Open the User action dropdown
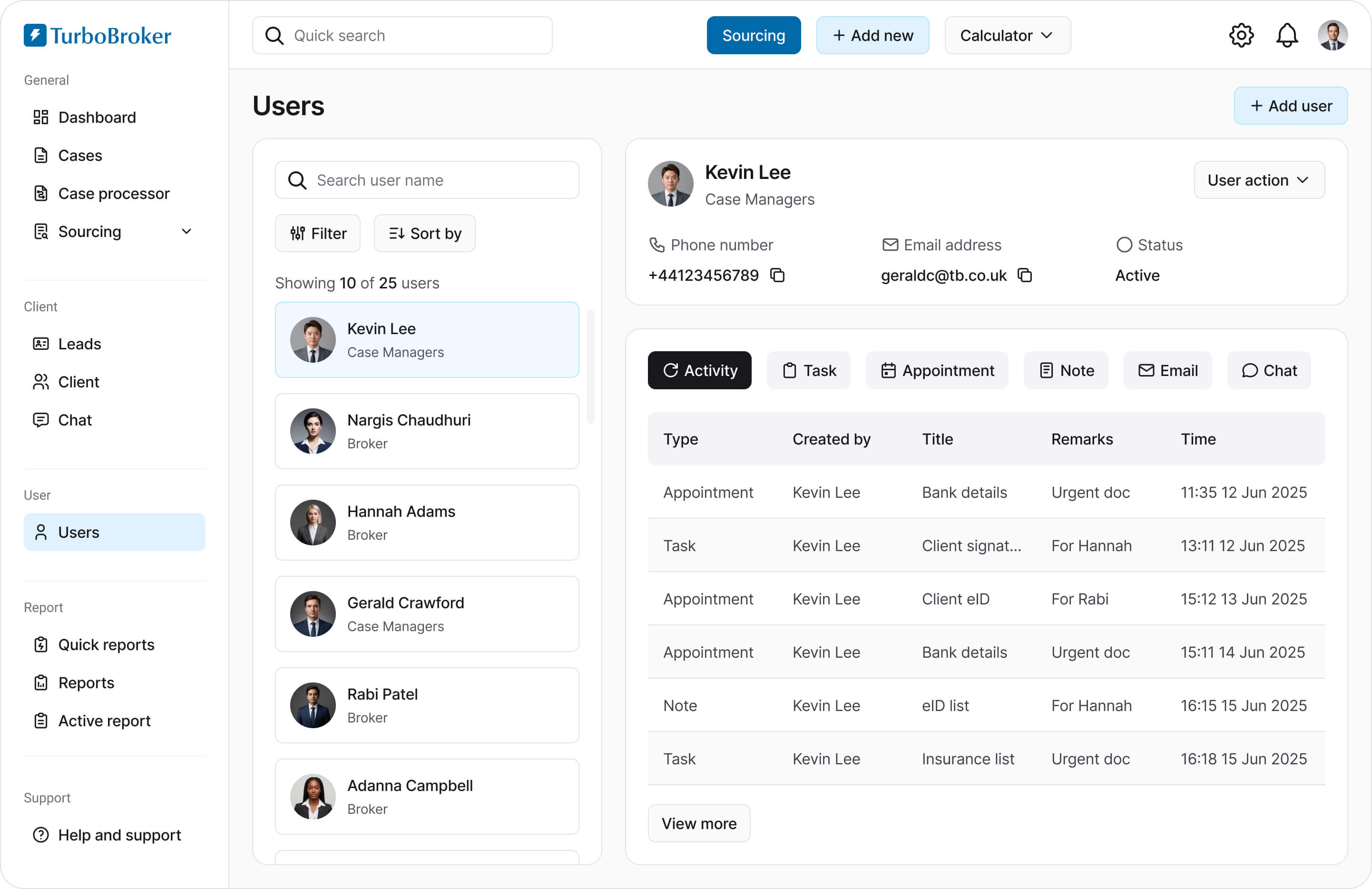The width and height of the screenshot is (1372, 889). 1259,180
